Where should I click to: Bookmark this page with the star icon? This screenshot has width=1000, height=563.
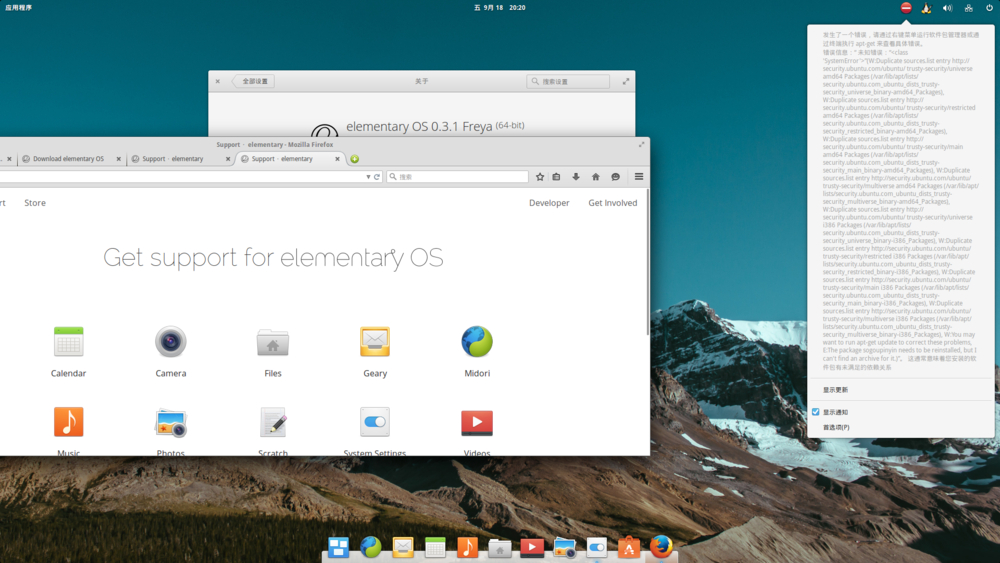[540, 177]
